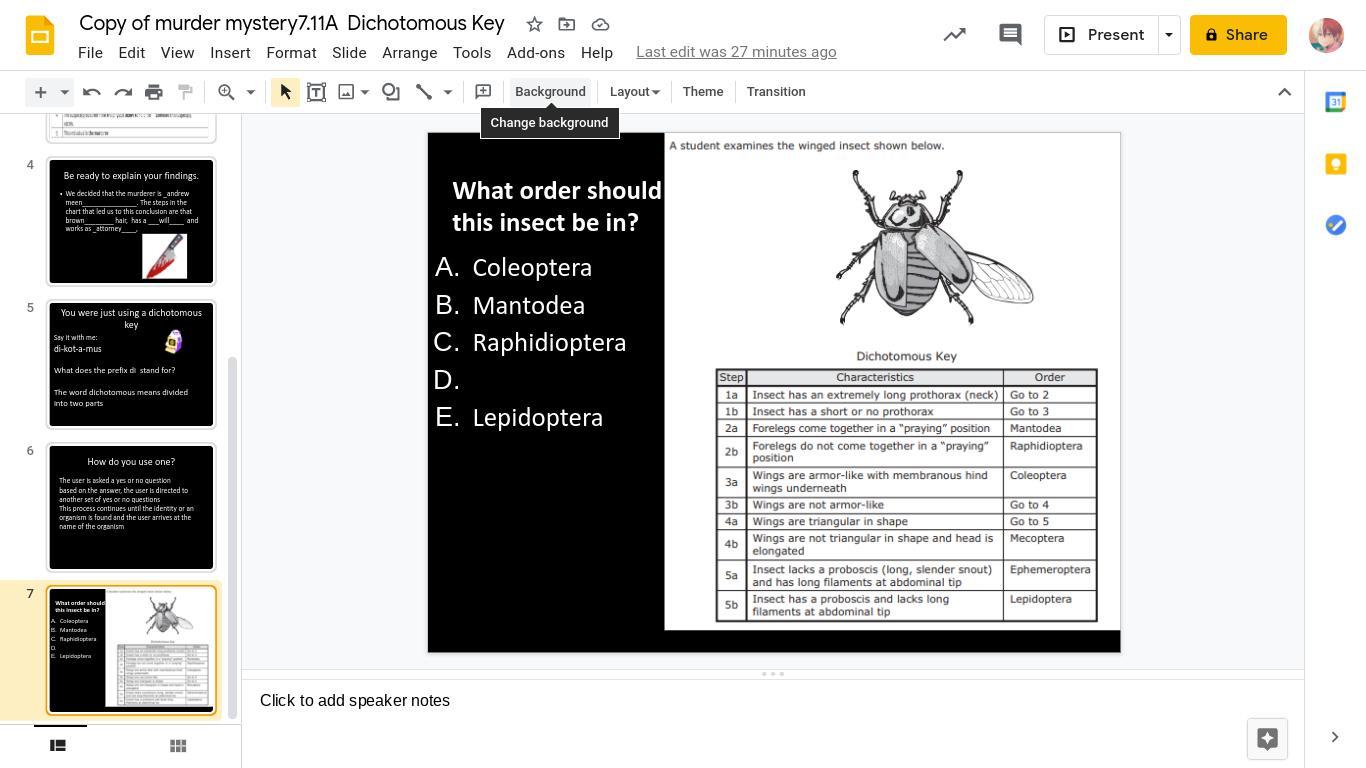
Task: Open the Insert menu
Action: 230,52
